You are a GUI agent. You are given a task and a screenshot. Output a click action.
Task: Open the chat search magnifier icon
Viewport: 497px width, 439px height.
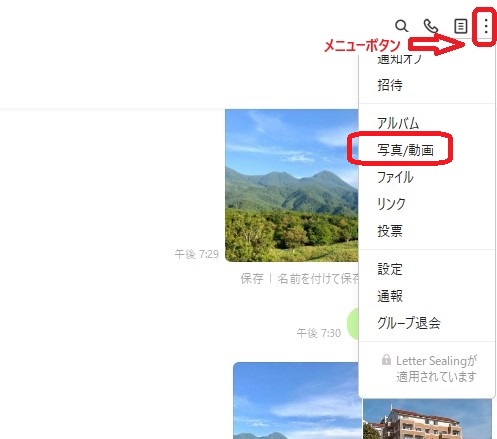[x=401, y=26]
